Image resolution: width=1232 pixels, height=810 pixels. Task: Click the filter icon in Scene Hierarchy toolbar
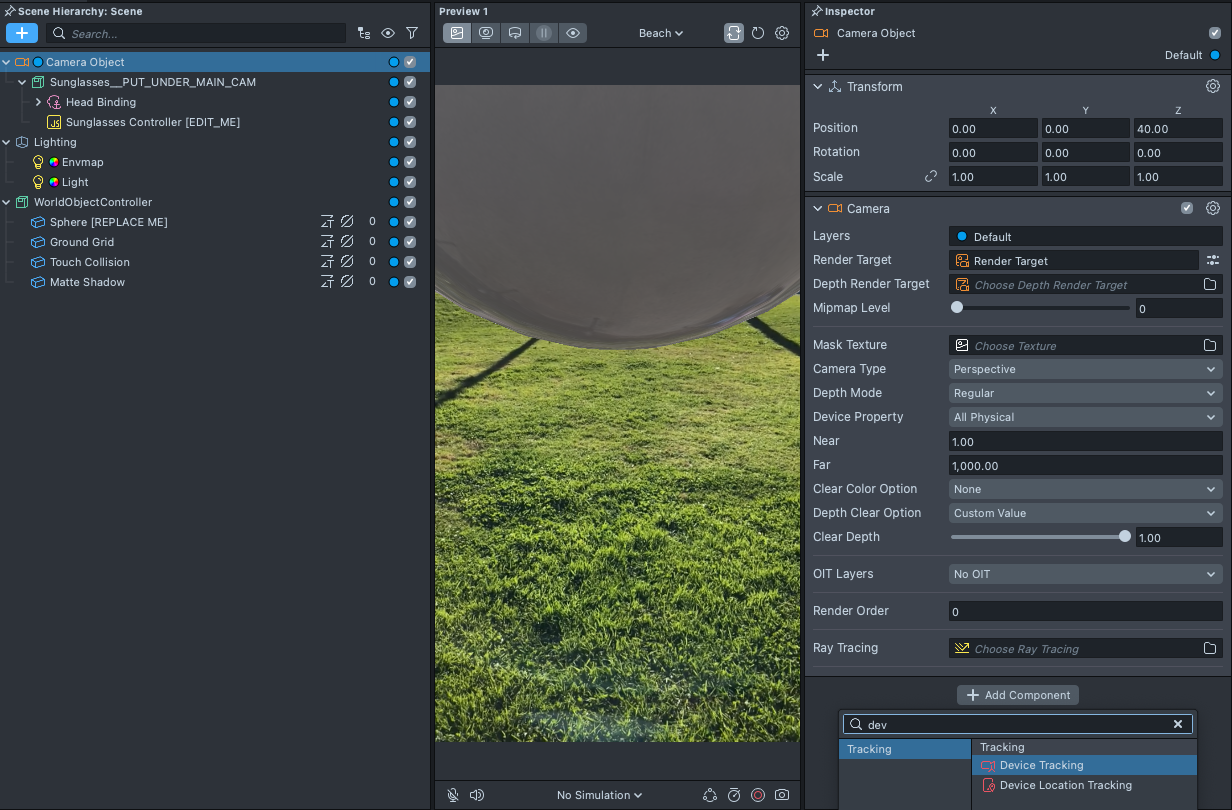click(412, 33)
